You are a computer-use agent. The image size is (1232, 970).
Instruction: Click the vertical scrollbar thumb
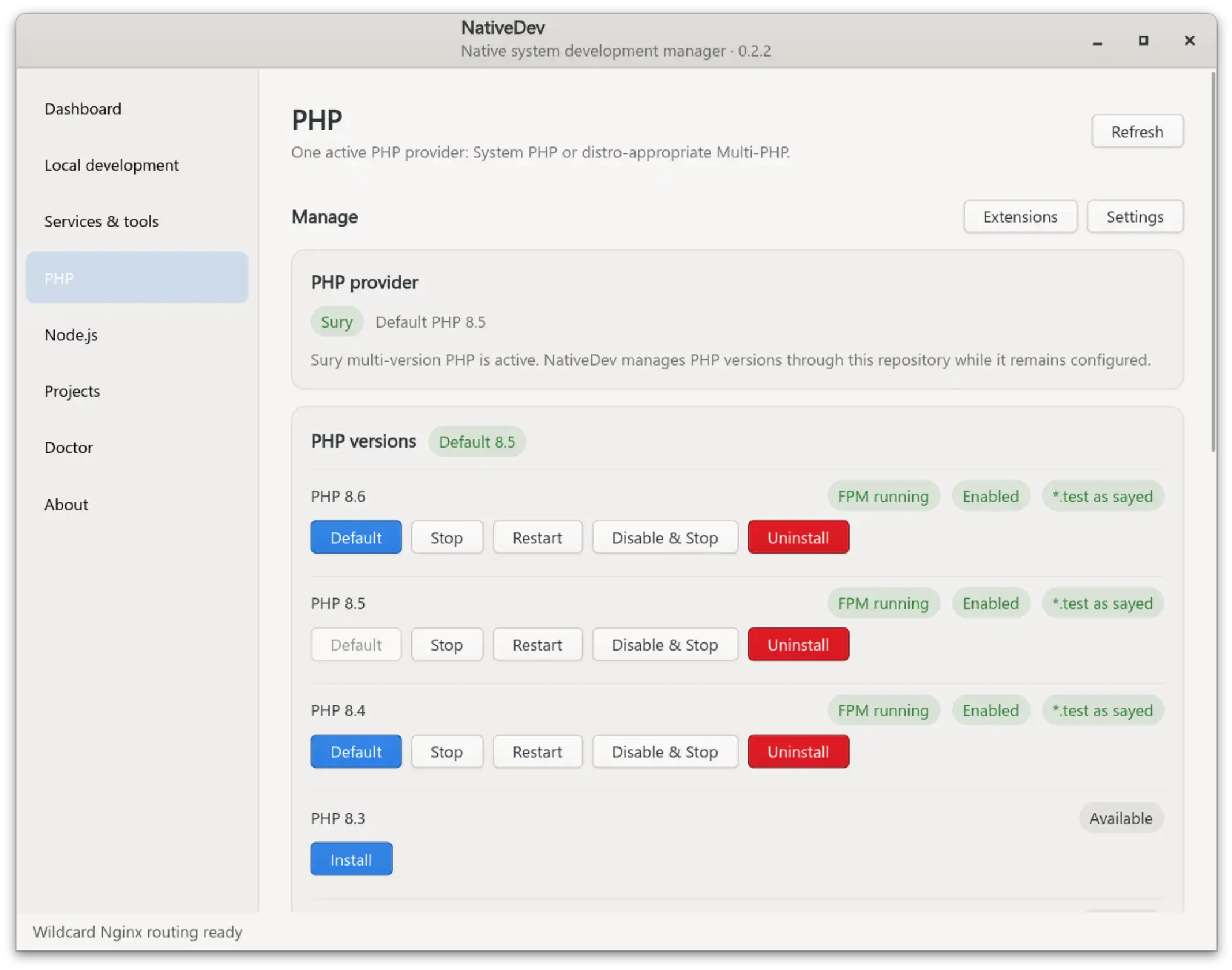coord(1213,262)
